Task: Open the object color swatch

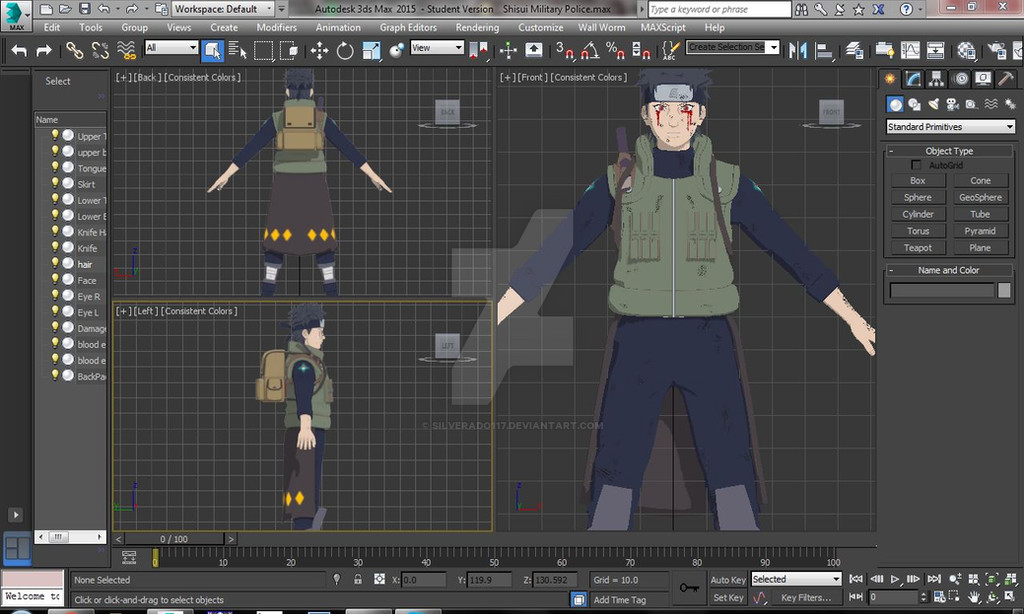Action: (1004, 290)
